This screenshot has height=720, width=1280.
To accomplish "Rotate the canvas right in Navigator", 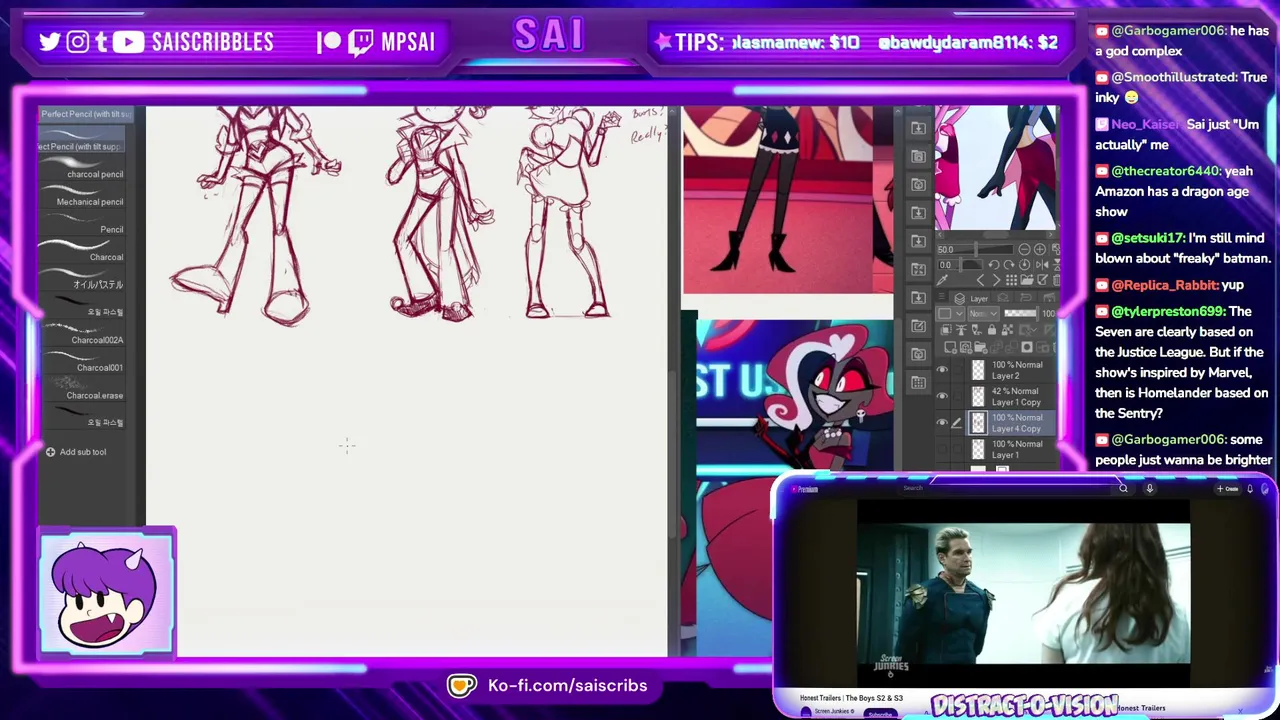I will [1009, 265].
